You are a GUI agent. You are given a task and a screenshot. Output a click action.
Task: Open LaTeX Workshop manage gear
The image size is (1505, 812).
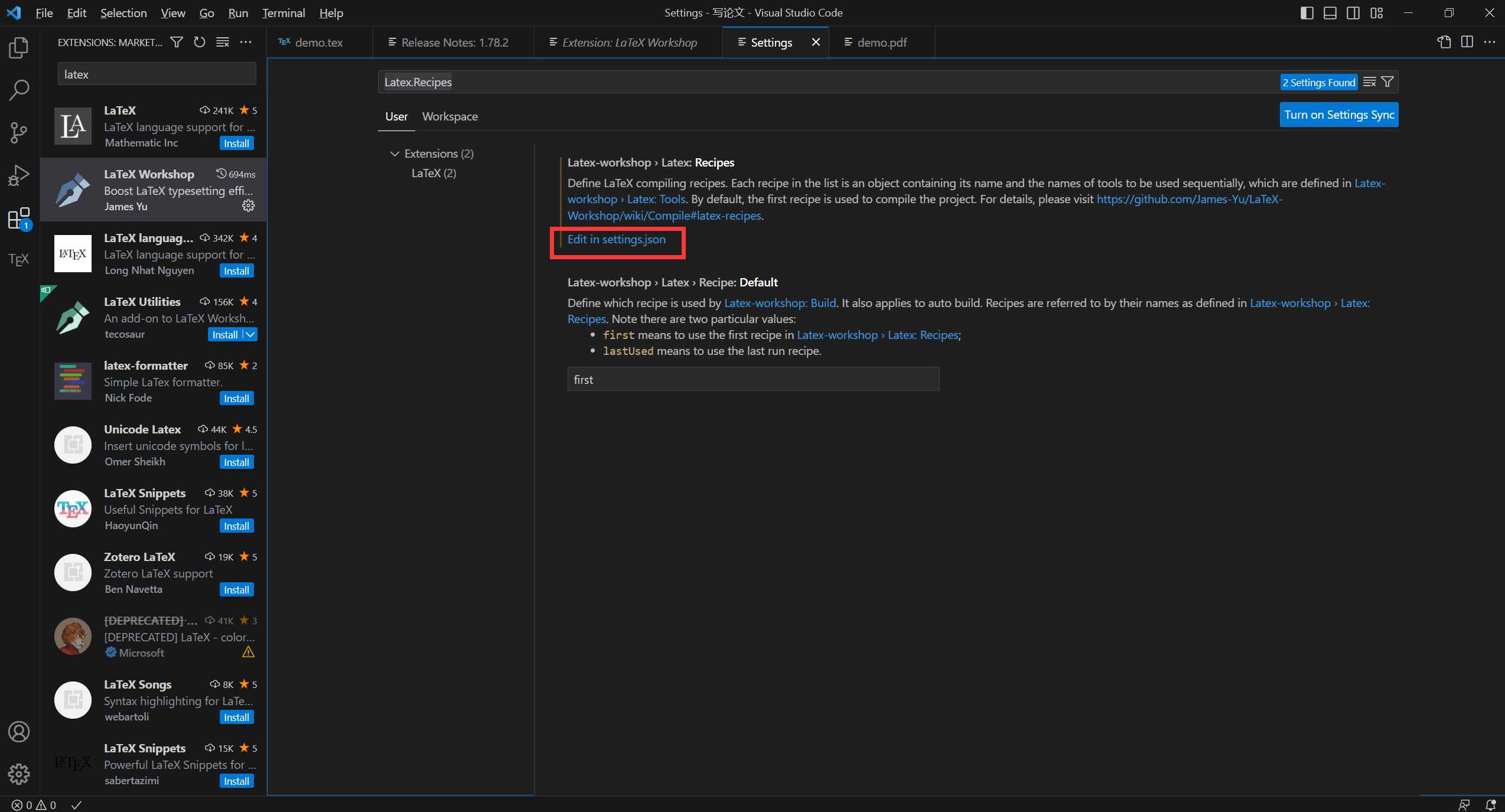point(249,206)
